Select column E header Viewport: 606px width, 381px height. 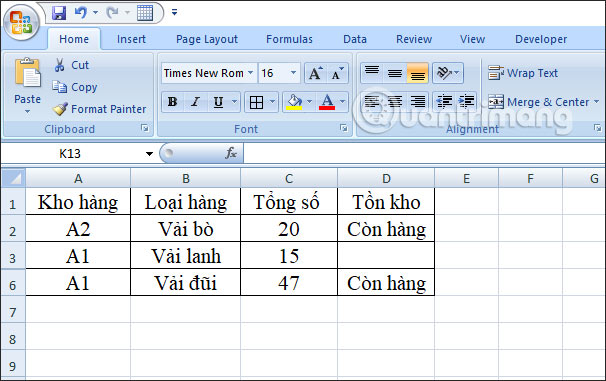click(466, 179)
